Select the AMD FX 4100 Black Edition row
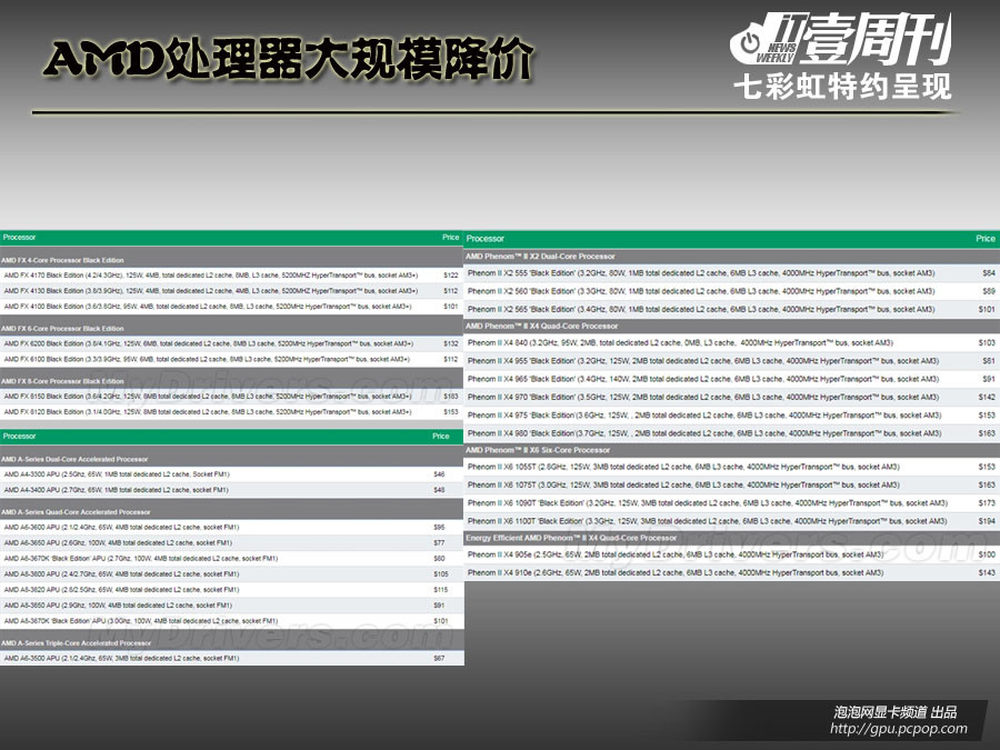1000x750 pixels. (232, 307)
